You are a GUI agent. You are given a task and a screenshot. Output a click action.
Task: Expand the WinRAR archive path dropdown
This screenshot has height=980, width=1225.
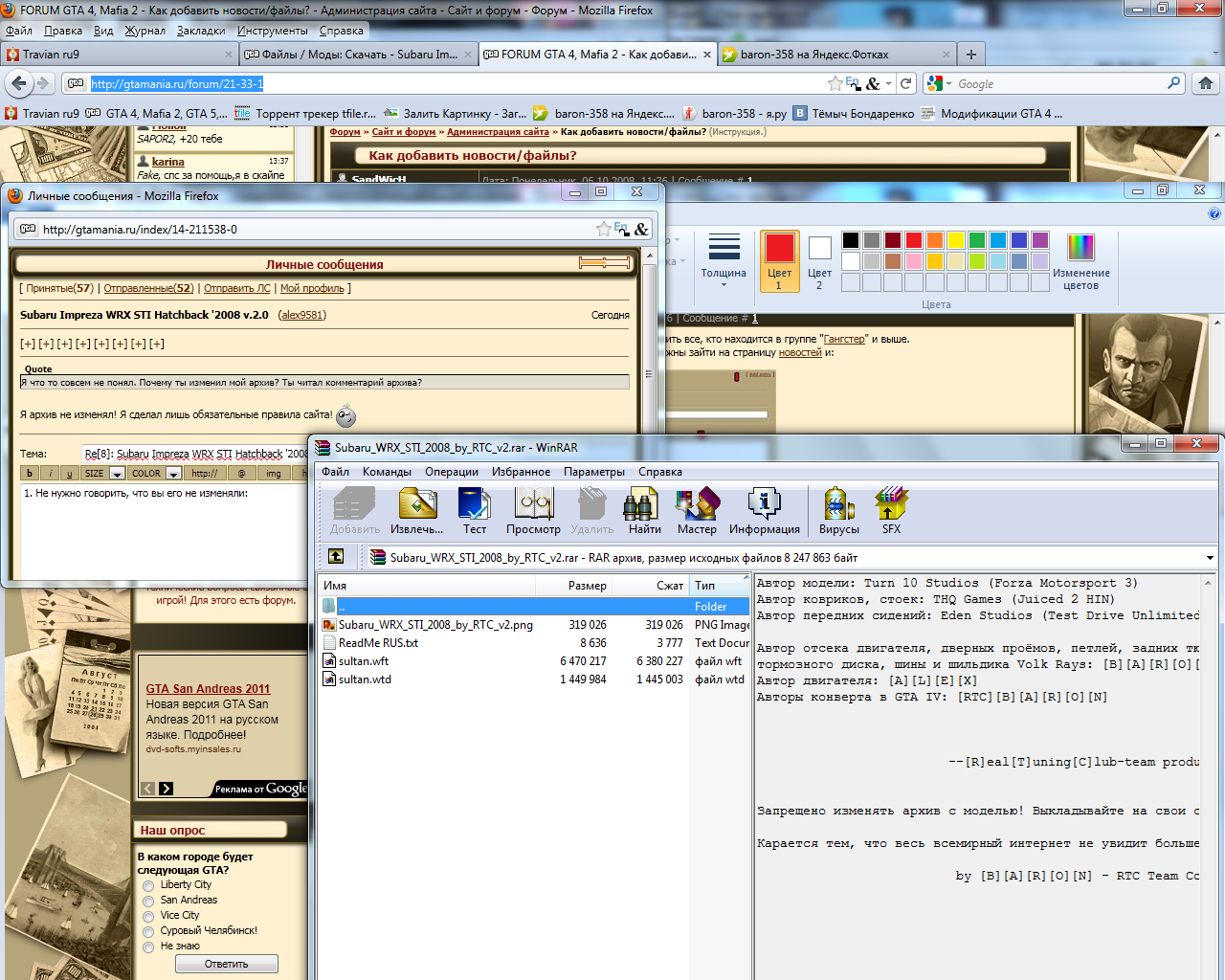pos(1210,558)
